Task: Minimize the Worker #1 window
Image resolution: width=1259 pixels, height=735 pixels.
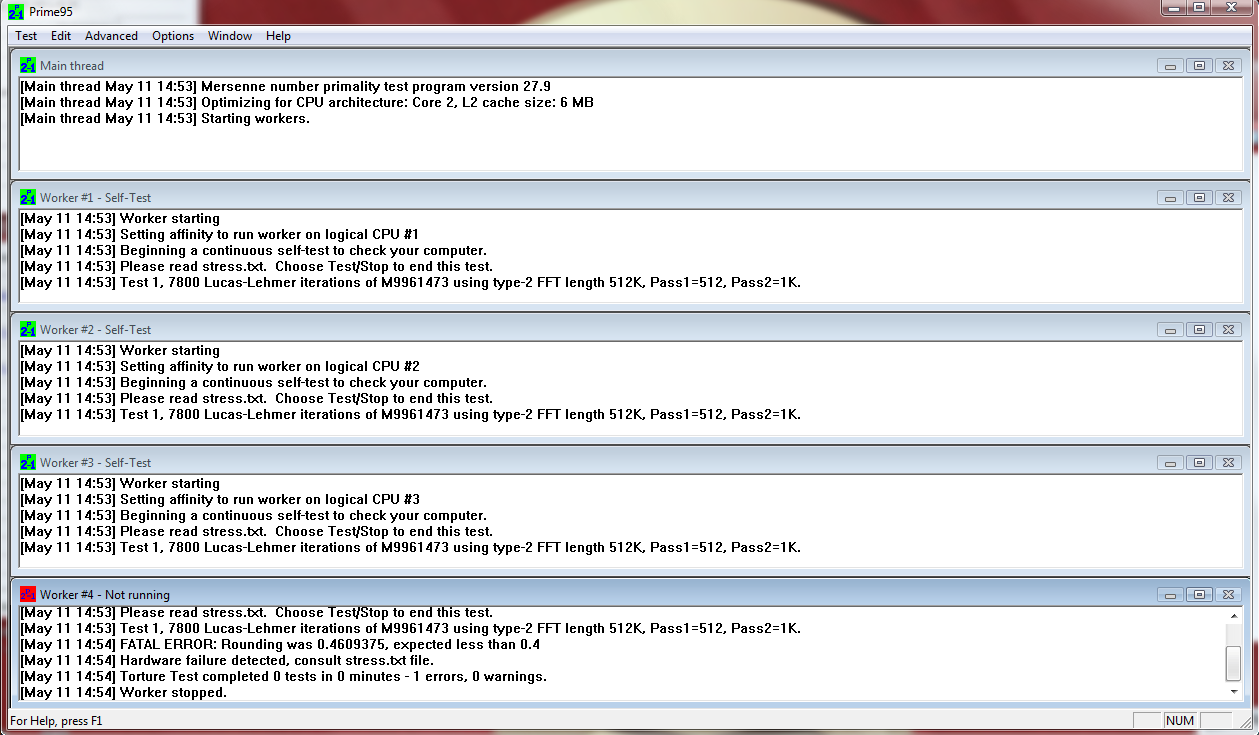Action: 1170,198
